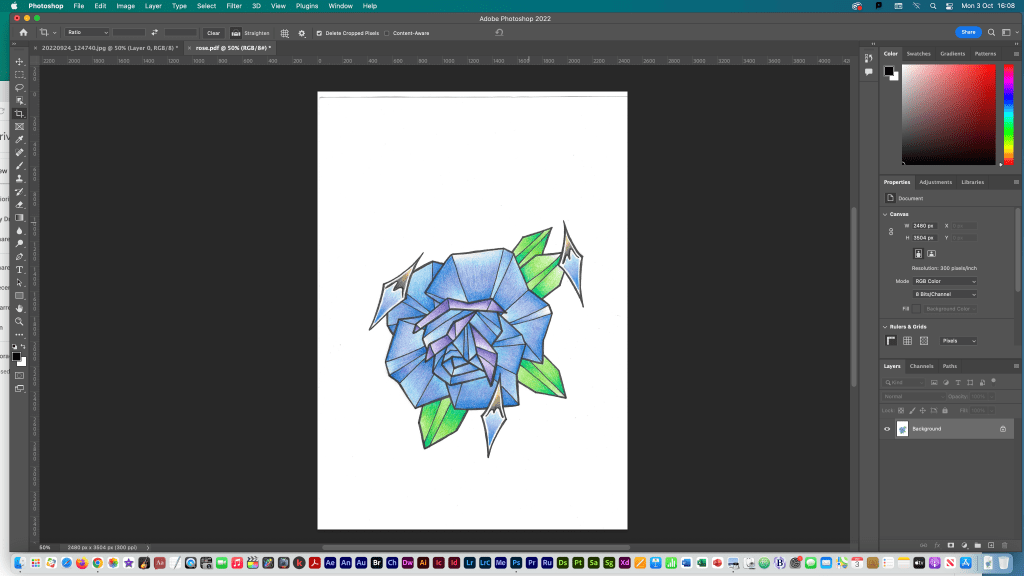Screen dimensions: 1024x576
Task: Click the crop overlay grid icon
Action: pyautogui.click(x=285, y=33)
